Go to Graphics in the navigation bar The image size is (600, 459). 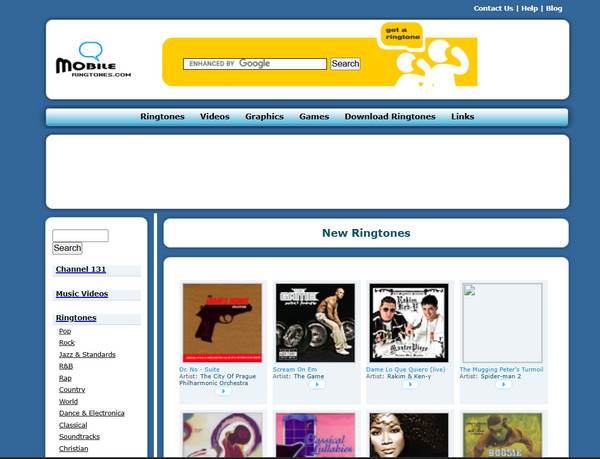(x=264, y=117)
